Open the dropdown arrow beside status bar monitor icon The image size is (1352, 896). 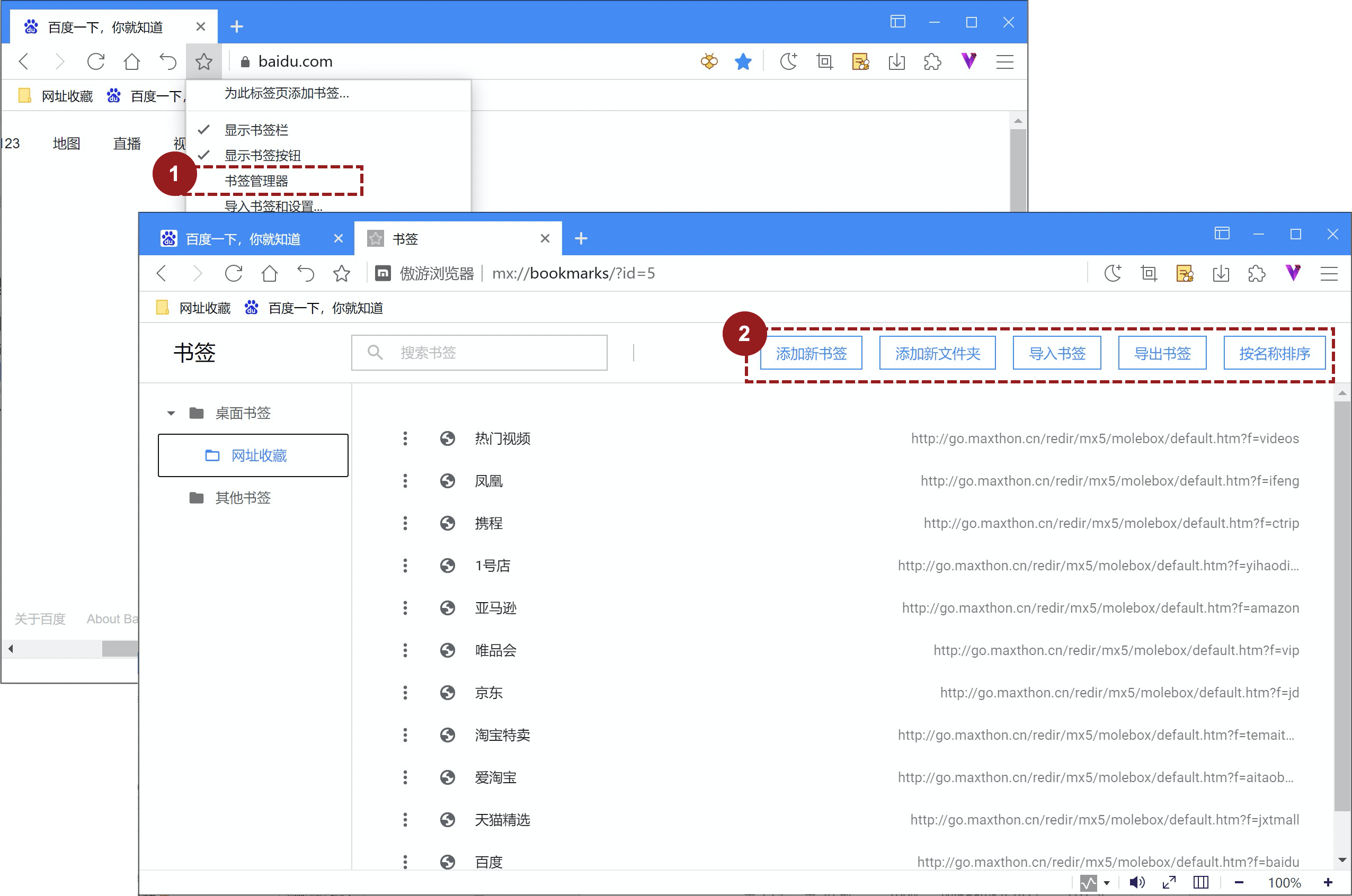click(x=1106, y=883)
